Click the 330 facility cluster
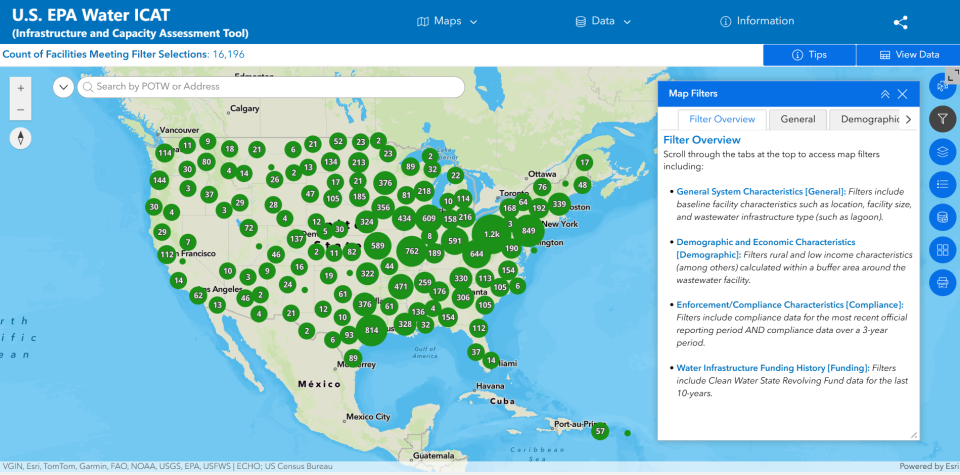960x475 pixels. click(461, 279)
